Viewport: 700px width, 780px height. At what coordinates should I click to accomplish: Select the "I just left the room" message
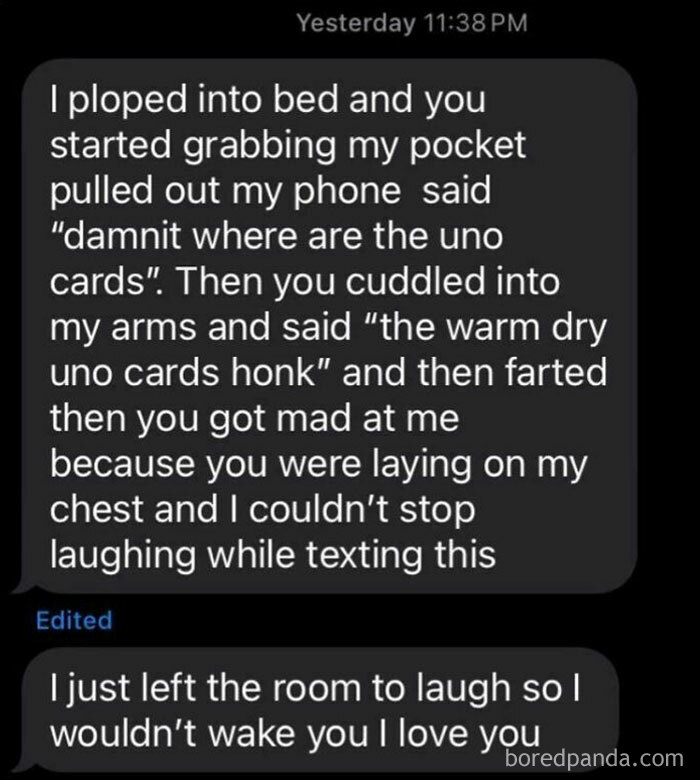point(321,710)
